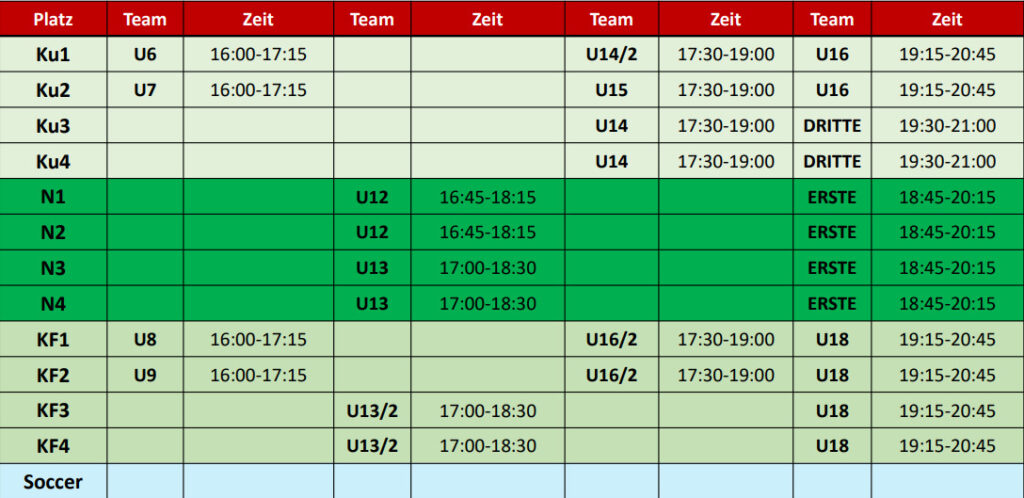The width and height of the screenshot is (1024, 498).
Task: Click the N3 field label
Action: (53, 268)
